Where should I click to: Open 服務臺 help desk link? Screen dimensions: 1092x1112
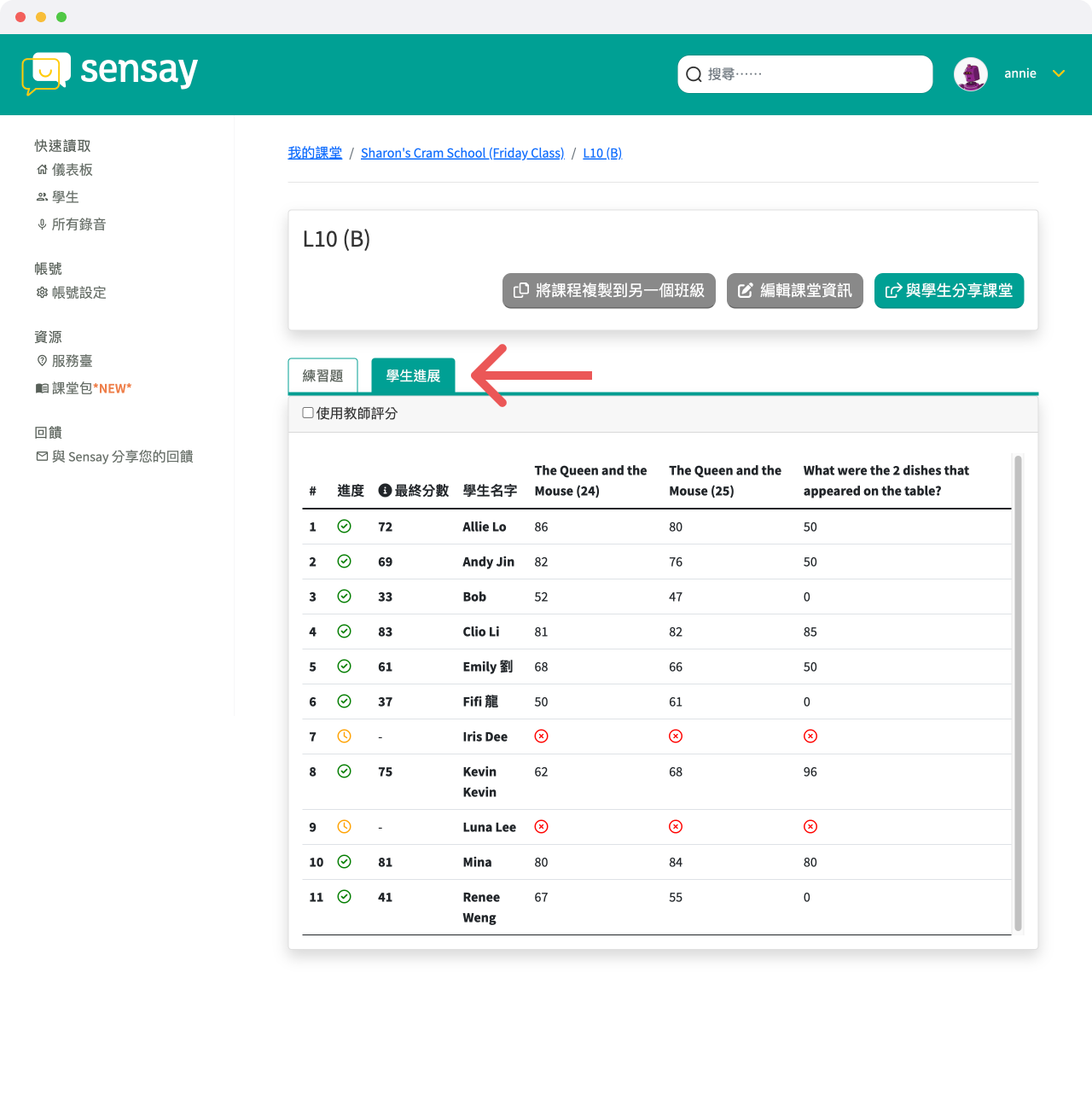point(65,361)
